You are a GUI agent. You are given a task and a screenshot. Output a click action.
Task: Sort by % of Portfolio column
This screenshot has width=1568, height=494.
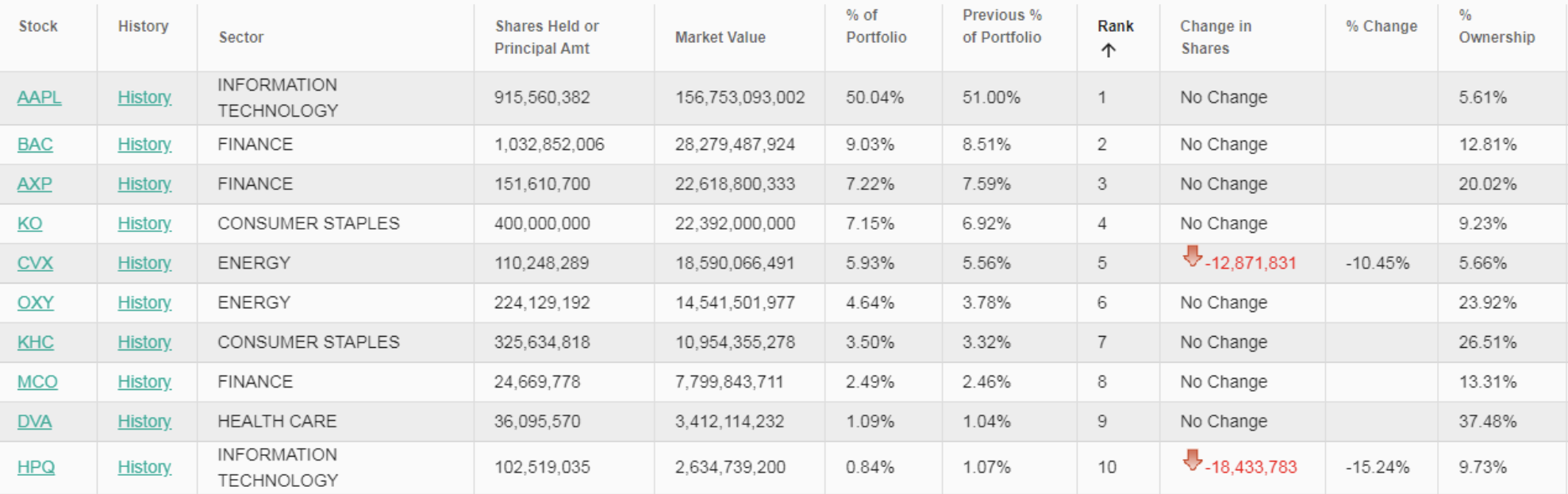(x=875, y=26)
